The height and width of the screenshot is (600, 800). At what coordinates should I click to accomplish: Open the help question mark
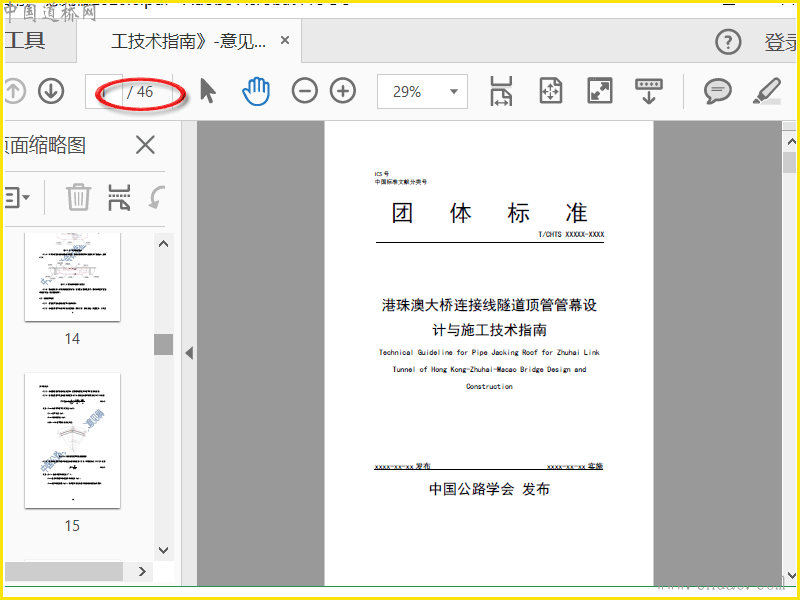pos(728,42)
